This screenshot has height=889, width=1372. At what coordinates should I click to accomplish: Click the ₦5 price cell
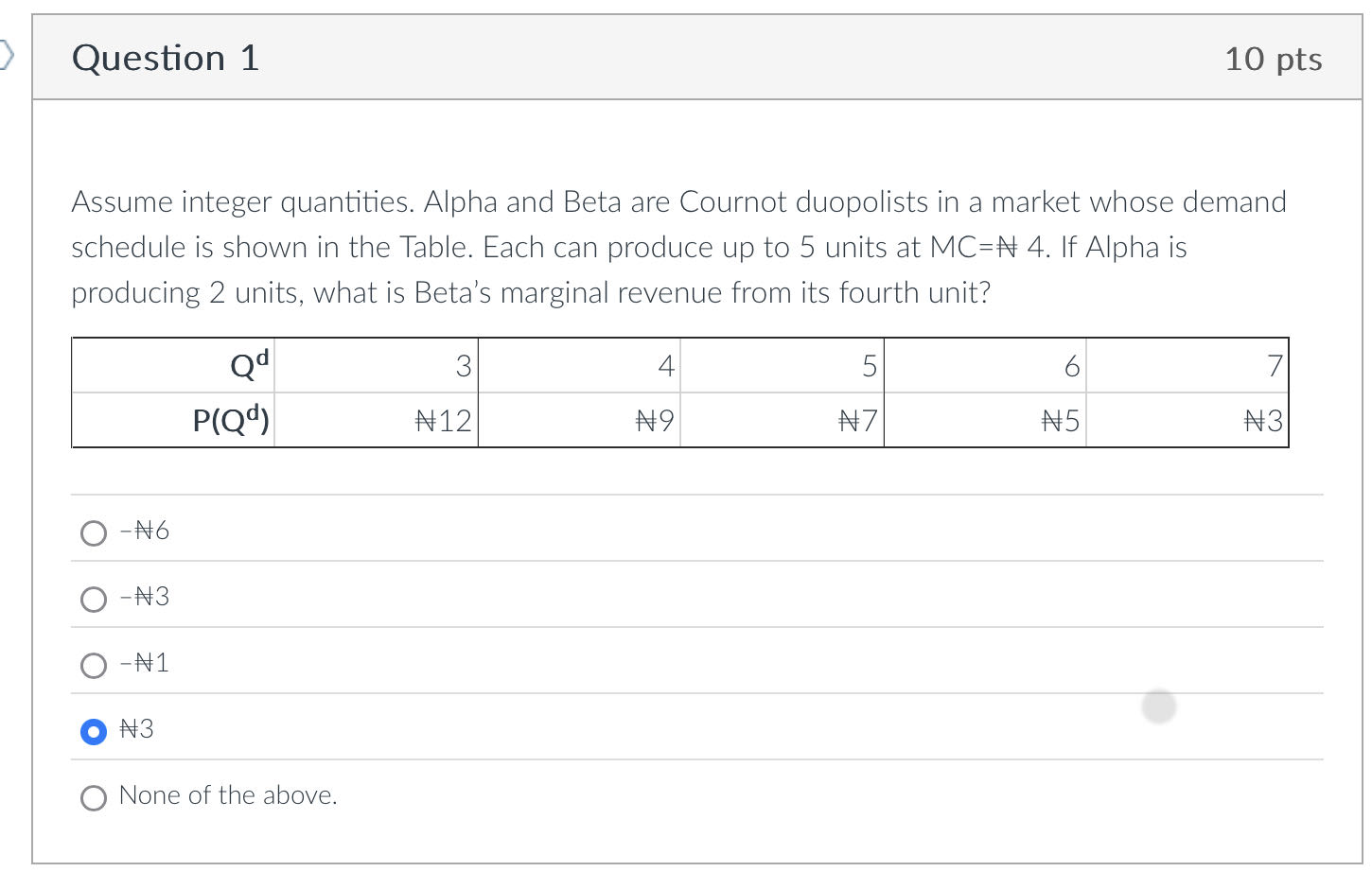[x=1059, y=420]
